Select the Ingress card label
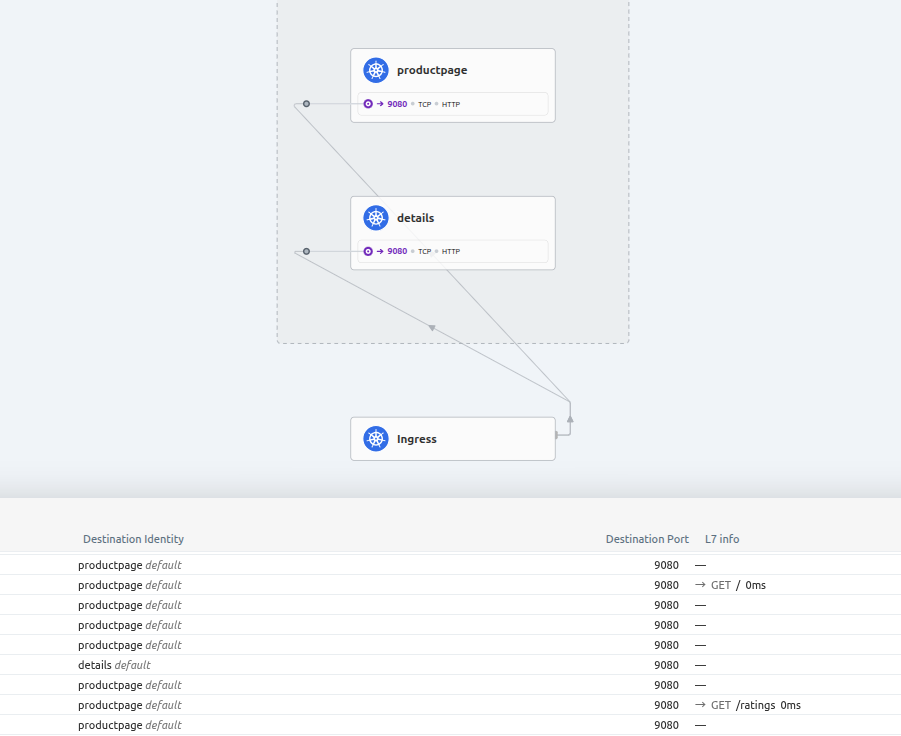901x736 pixels. coord(417,439)
